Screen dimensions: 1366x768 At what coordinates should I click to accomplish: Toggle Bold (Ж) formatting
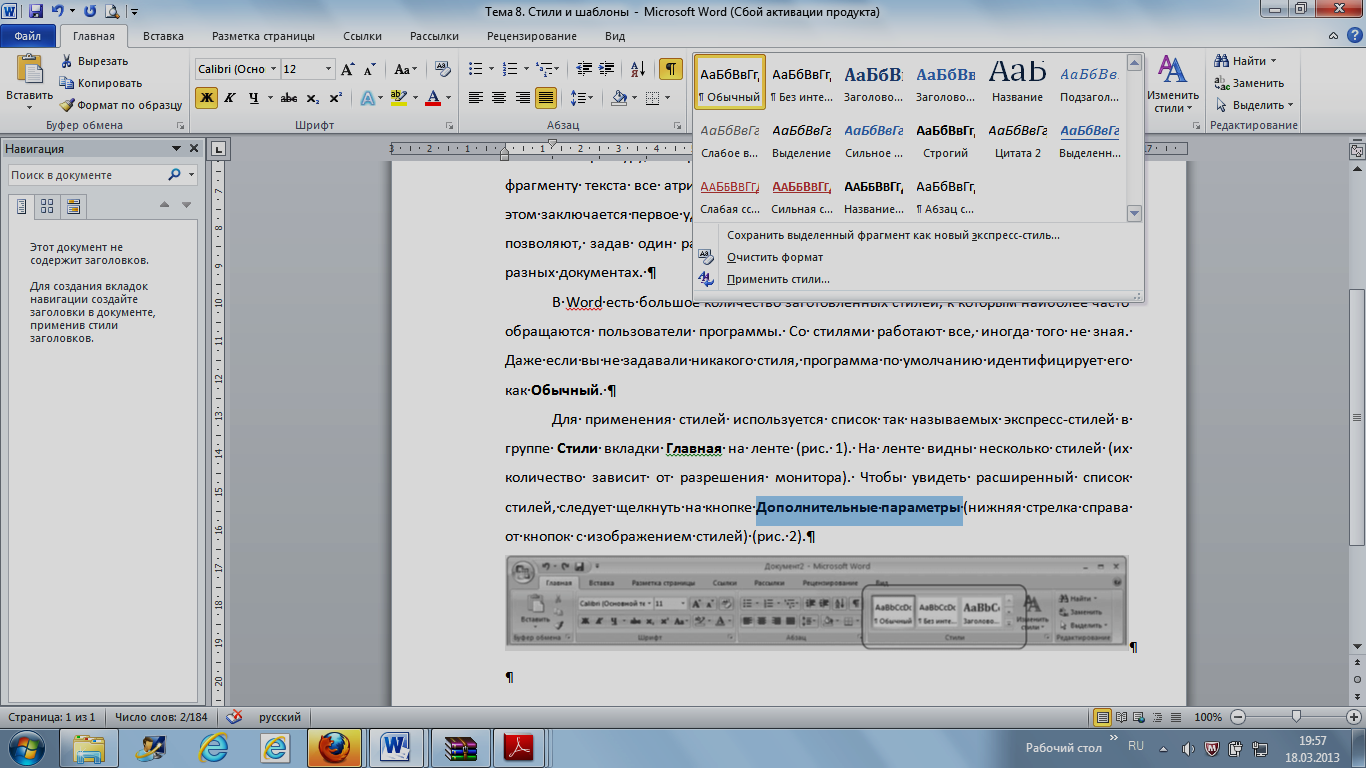(x=206, y=98)
